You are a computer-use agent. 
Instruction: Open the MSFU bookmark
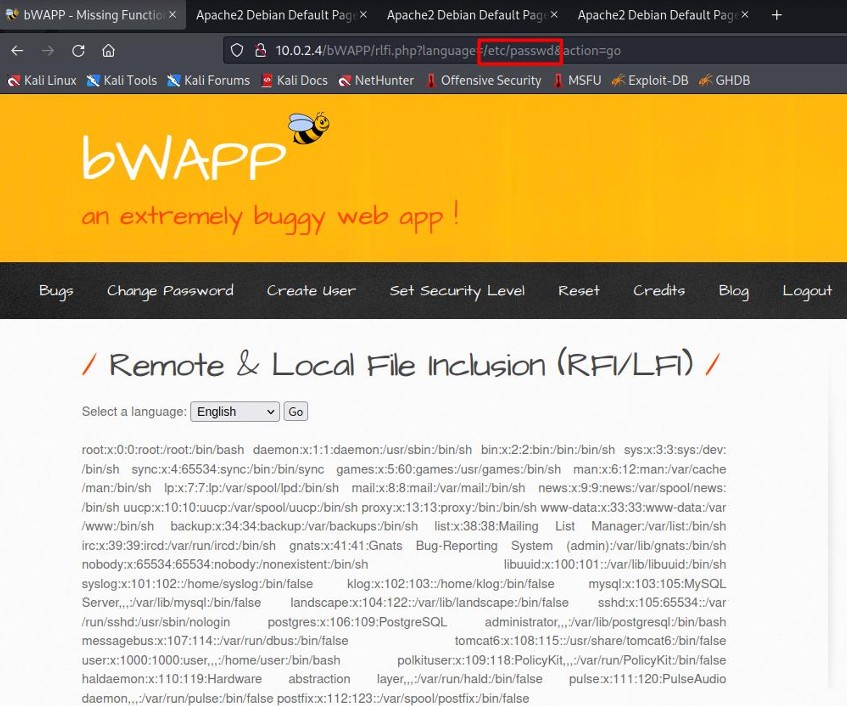577,80
